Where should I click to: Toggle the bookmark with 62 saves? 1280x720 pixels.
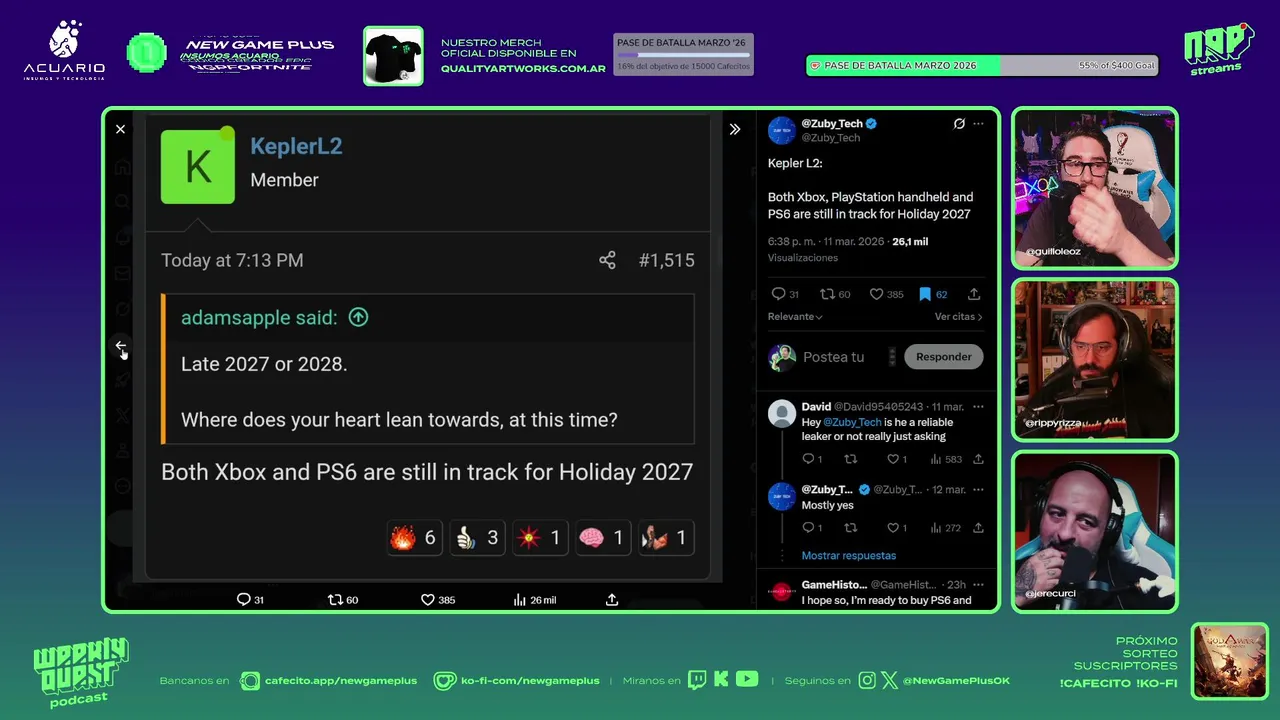[933, 294]
